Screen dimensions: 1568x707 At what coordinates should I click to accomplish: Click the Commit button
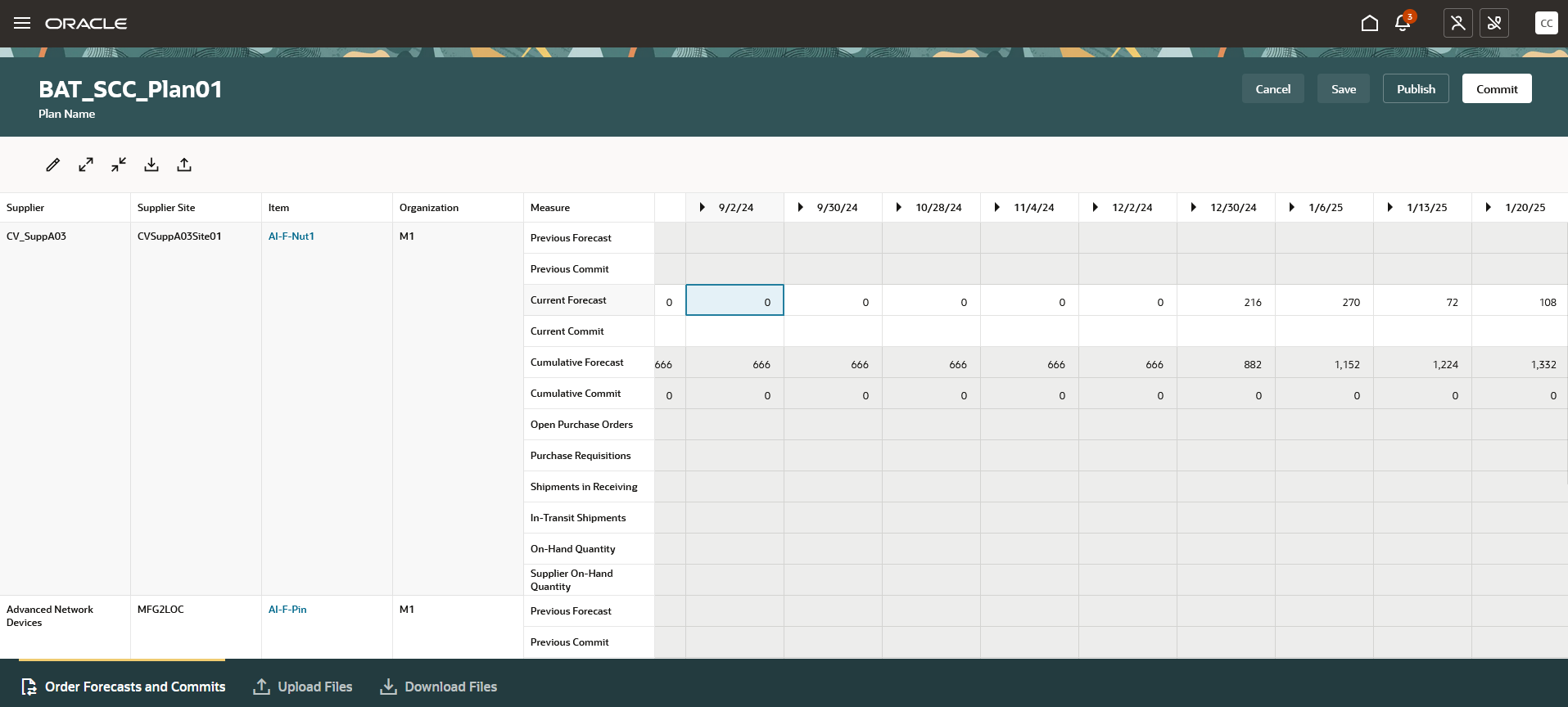1497,88
